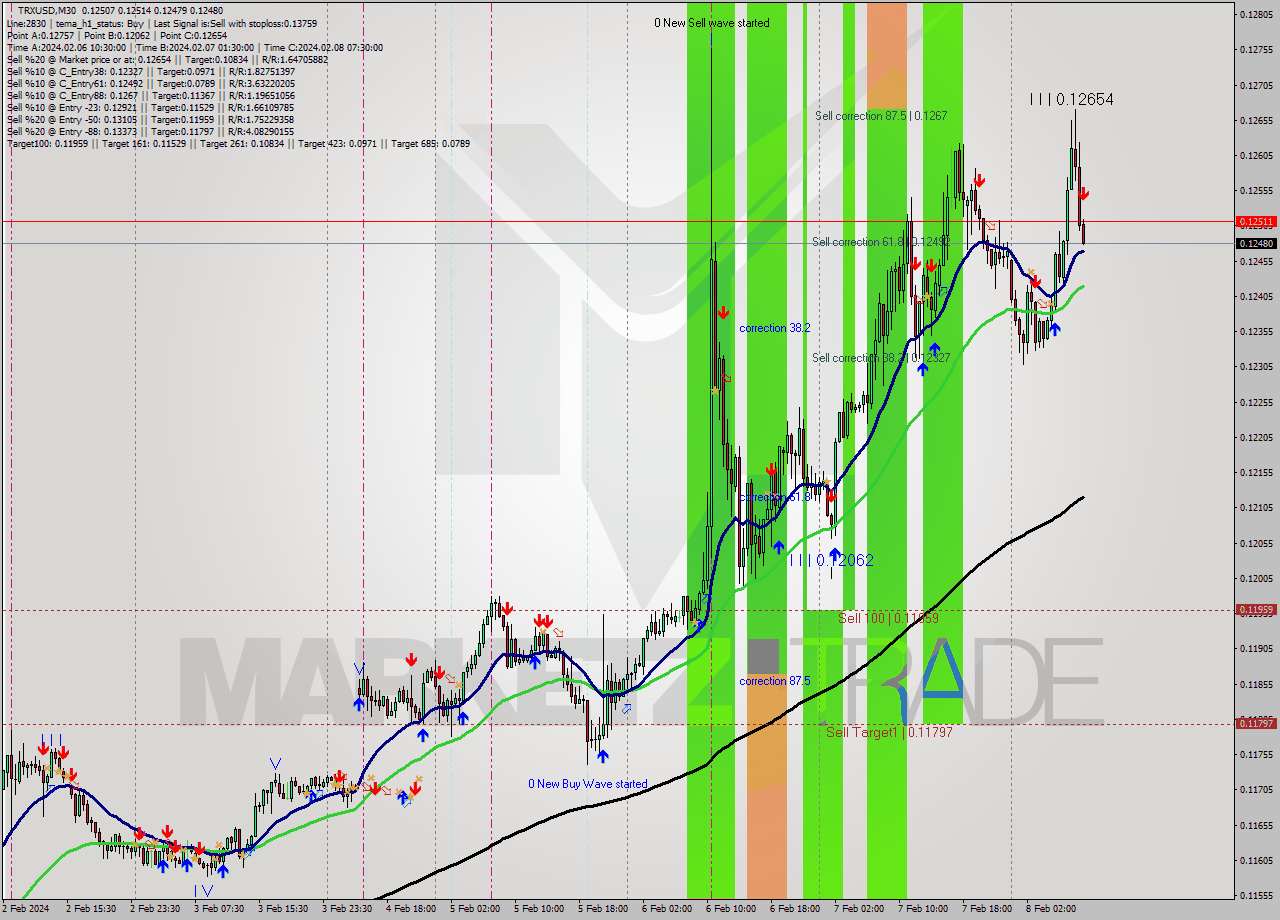Click the '8 Feb 02:00' time axis label

[x=1051, y=909]
